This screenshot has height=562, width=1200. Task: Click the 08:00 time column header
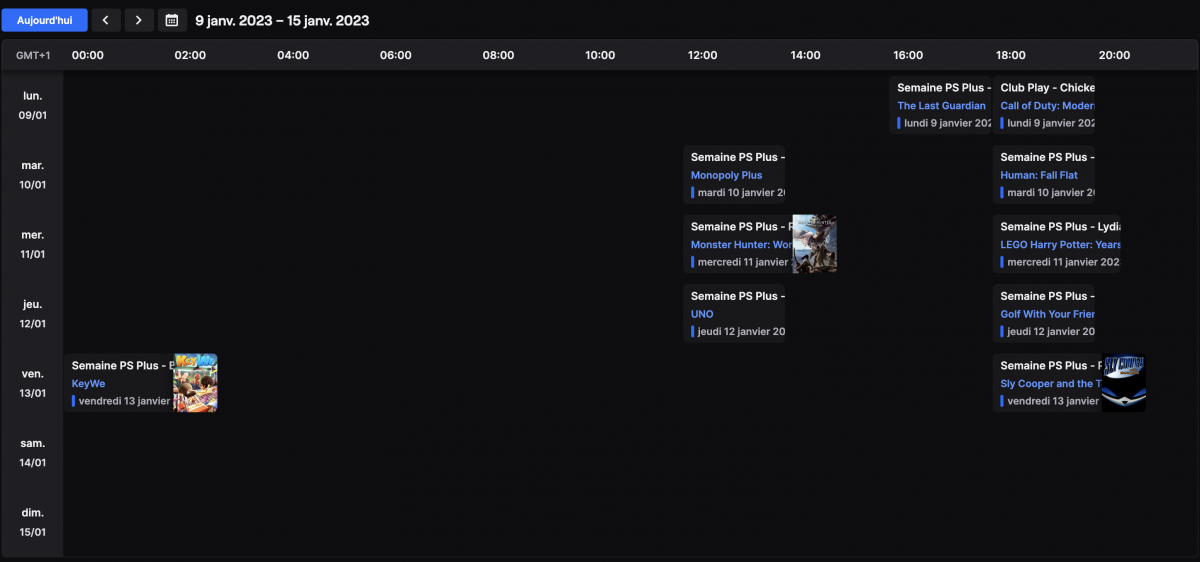pos(498,55)
